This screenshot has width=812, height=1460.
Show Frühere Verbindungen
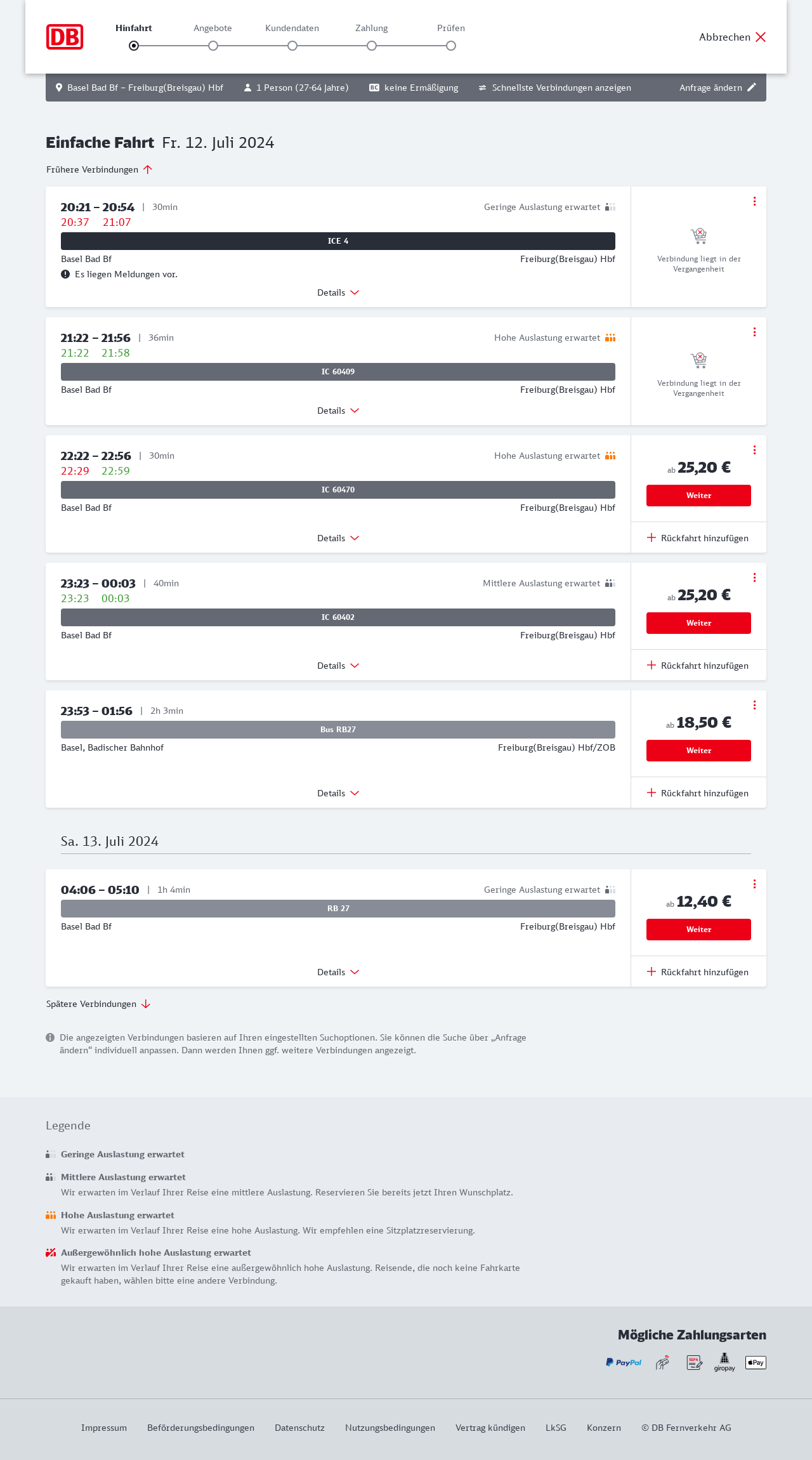point(99,169)
